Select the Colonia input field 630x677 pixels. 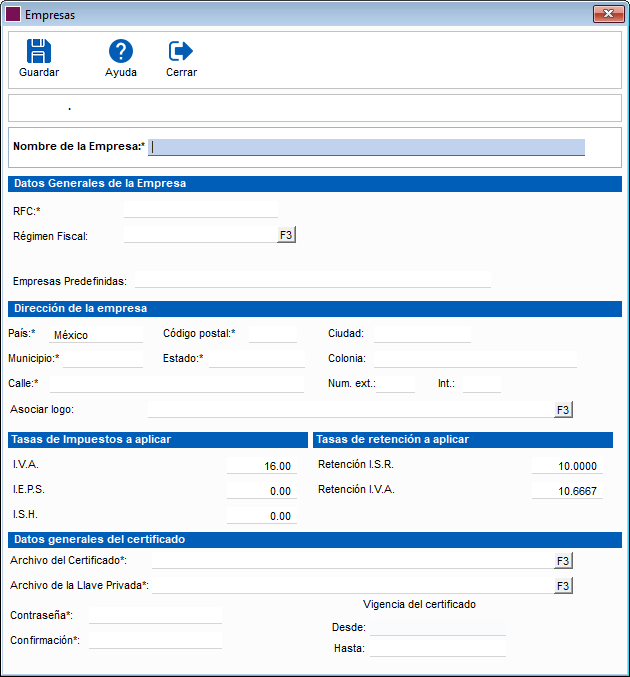475,359
